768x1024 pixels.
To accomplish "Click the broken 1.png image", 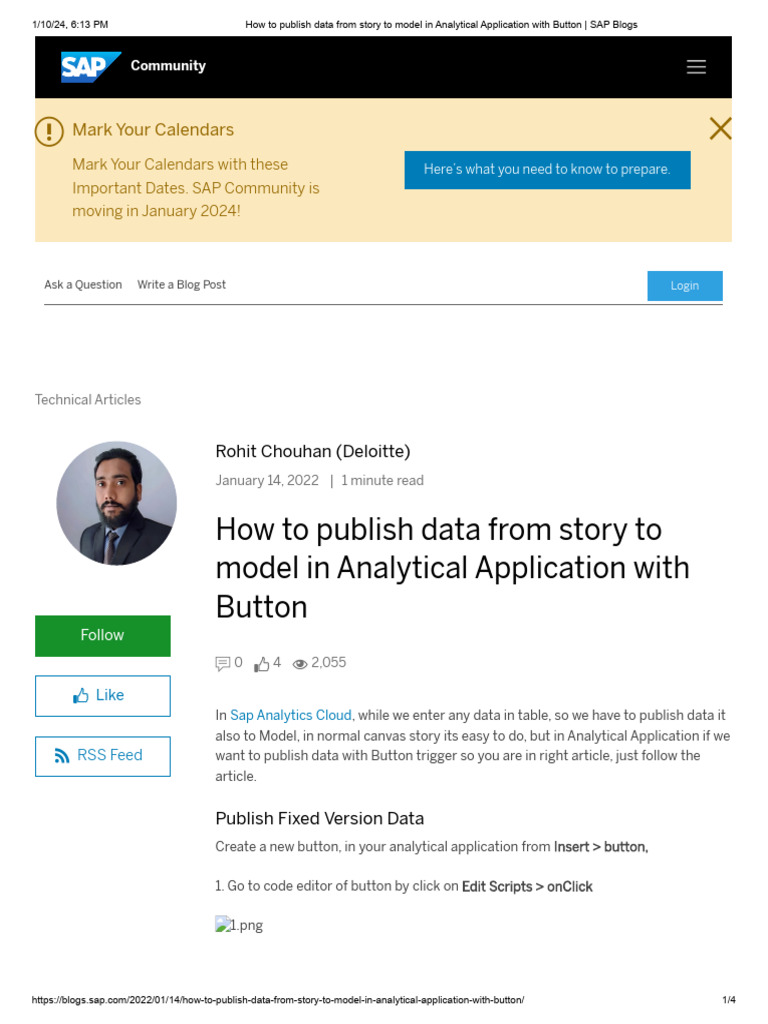I will [239, 925].
